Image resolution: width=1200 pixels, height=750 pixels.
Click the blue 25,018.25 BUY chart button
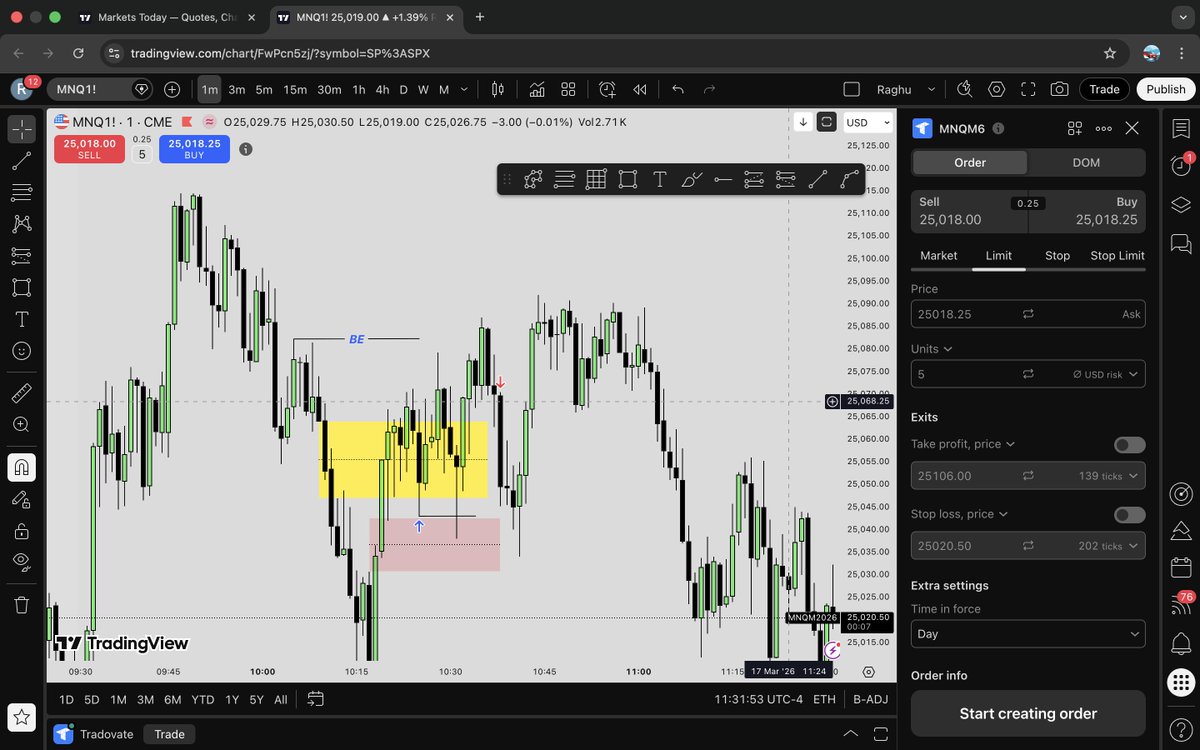coord(194,149)
